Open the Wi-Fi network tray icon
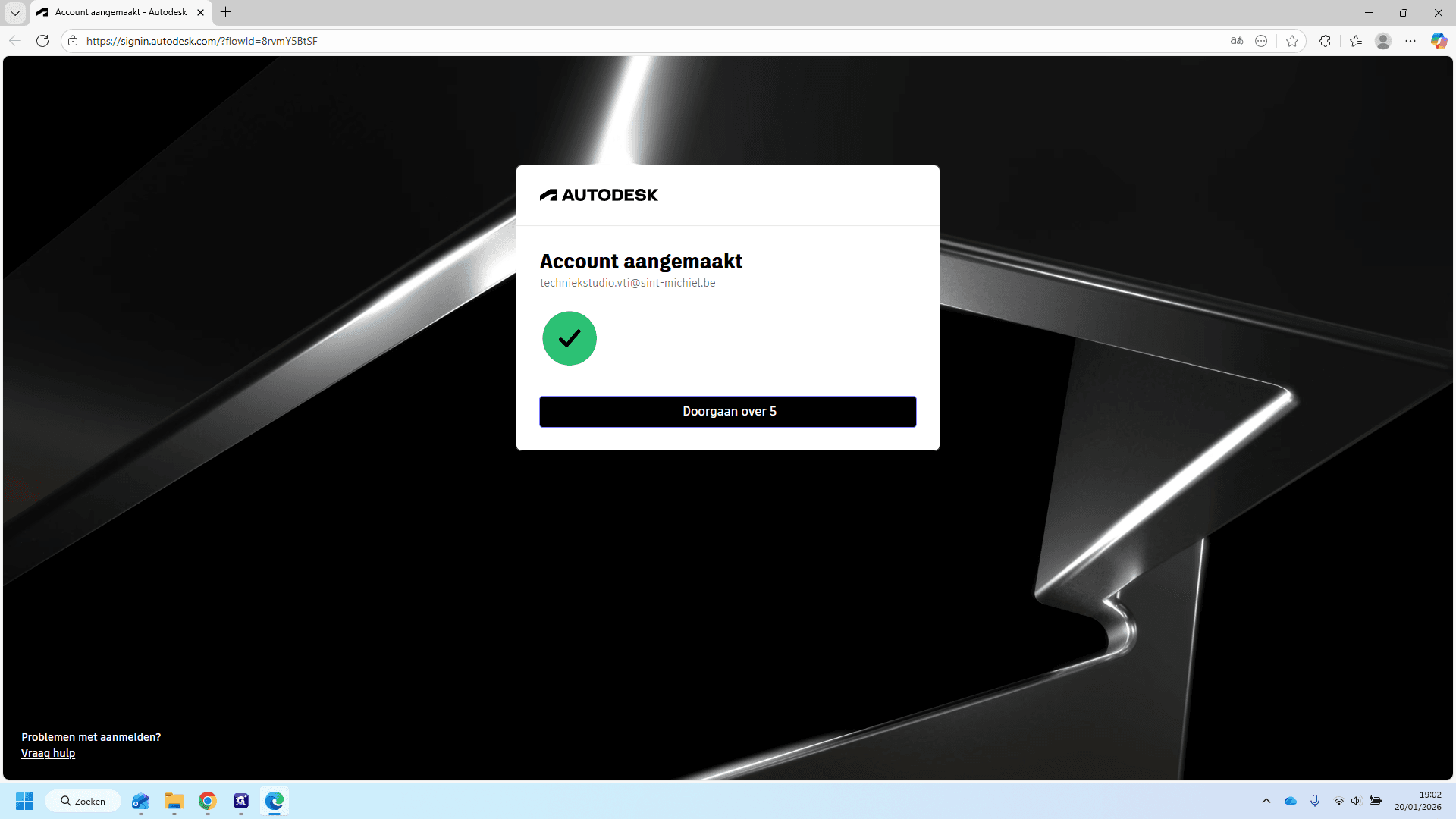The height and width of the screenshot is (819, 1456). tap(1339, 801)
